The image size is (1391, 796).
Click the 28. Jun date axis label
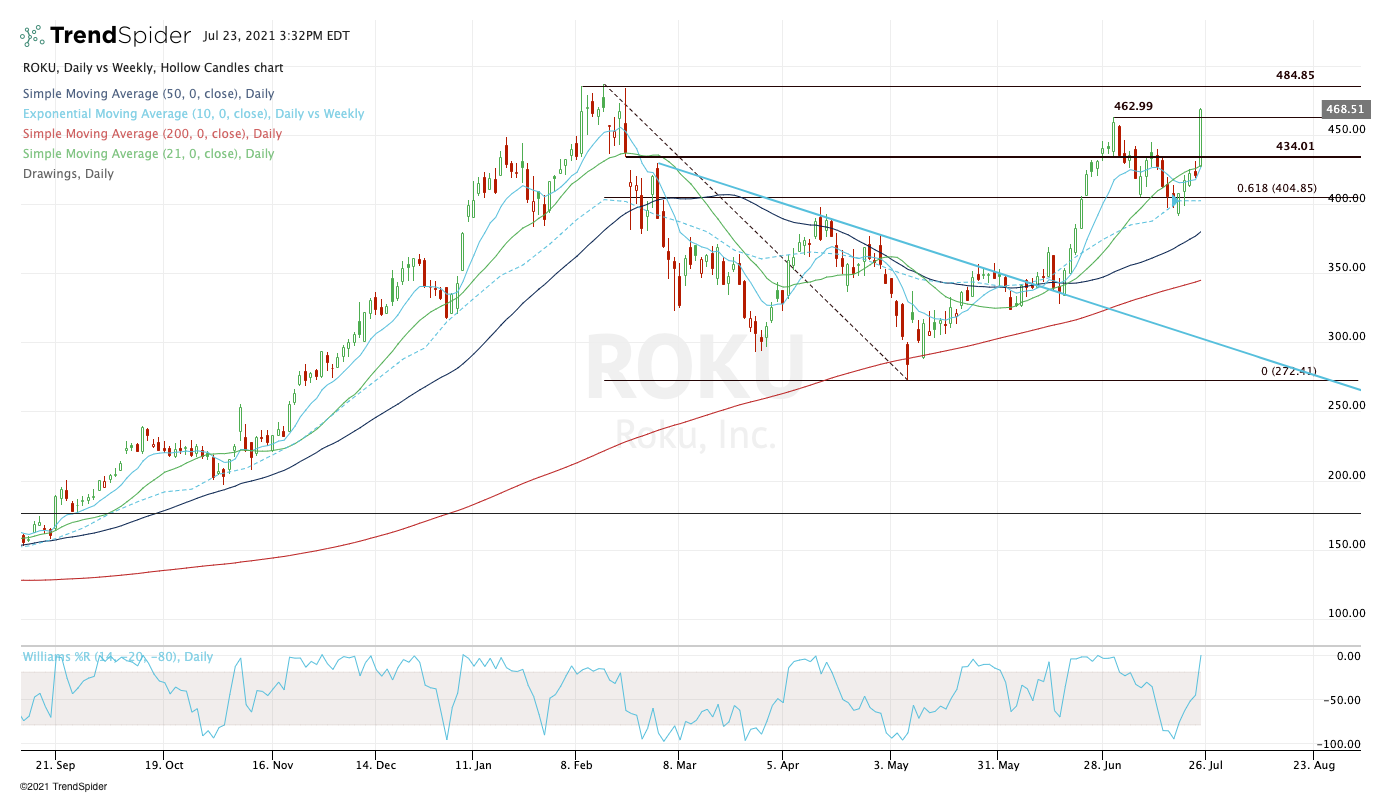click(x=1102, y=764)
